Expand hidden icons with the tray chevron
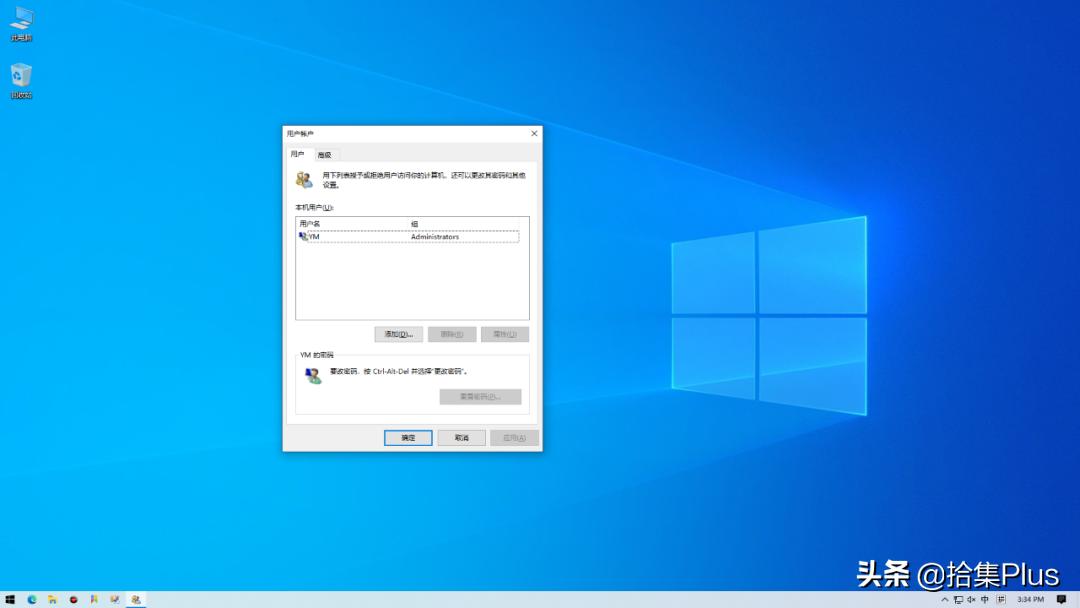 946,601
